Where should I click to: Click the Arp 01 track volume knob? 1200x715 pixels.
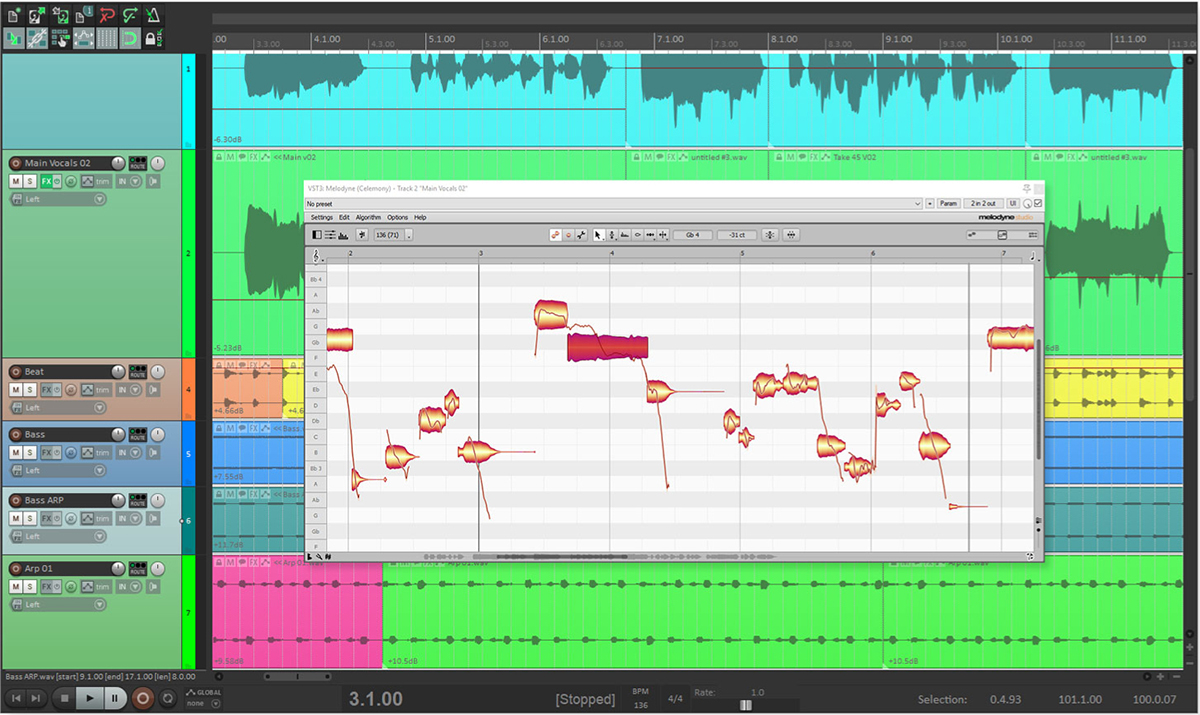(118, 568)
